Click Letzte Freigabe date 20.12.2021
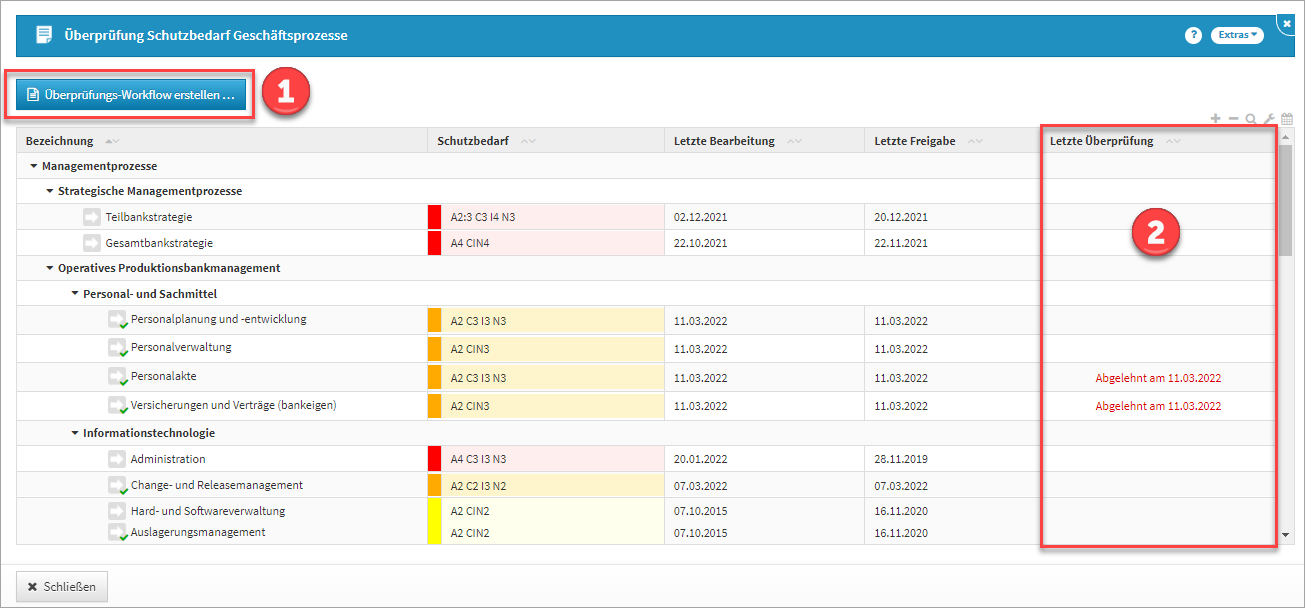Image resolution: width=1305 pixels, height=608 pixels. pyautogui.click(x=901, y=217)
